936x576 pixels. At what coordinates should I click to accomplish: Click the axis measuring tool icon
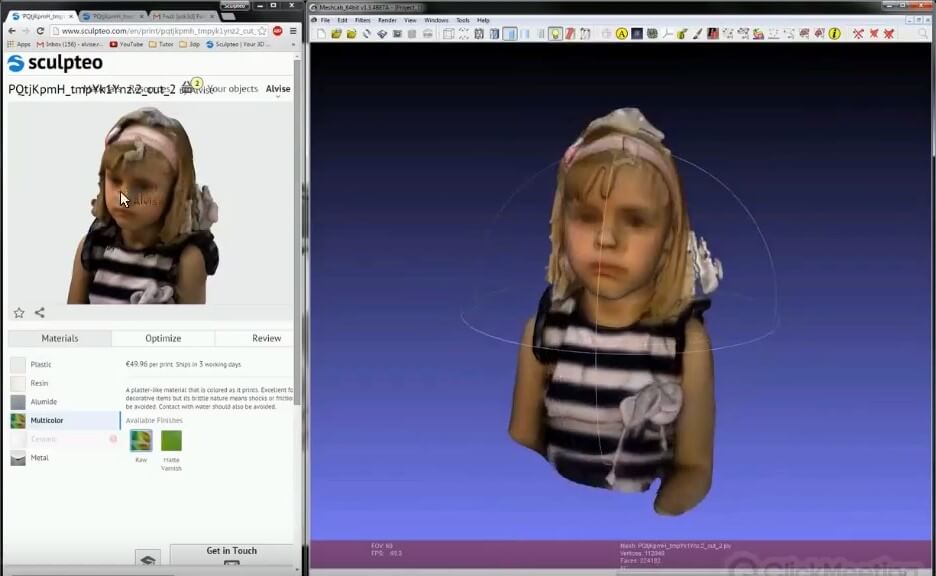(667, 34)
